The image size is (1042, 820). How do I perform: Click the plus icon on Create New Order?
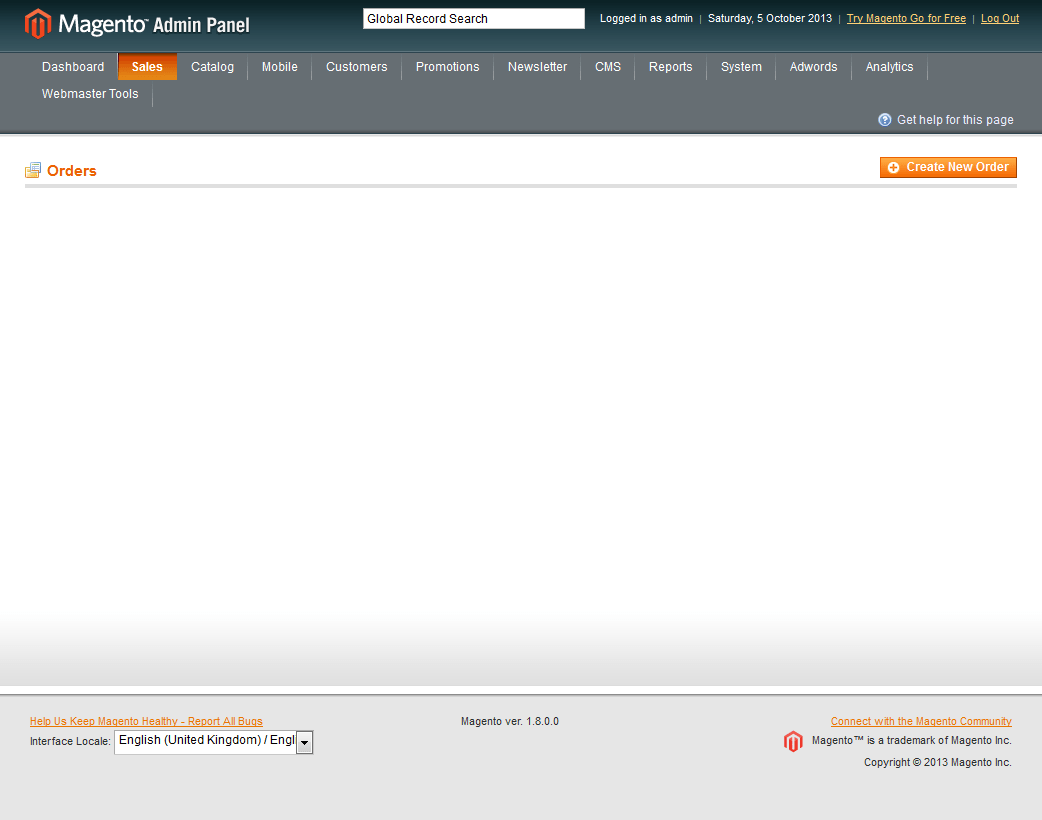pos(894,167)
